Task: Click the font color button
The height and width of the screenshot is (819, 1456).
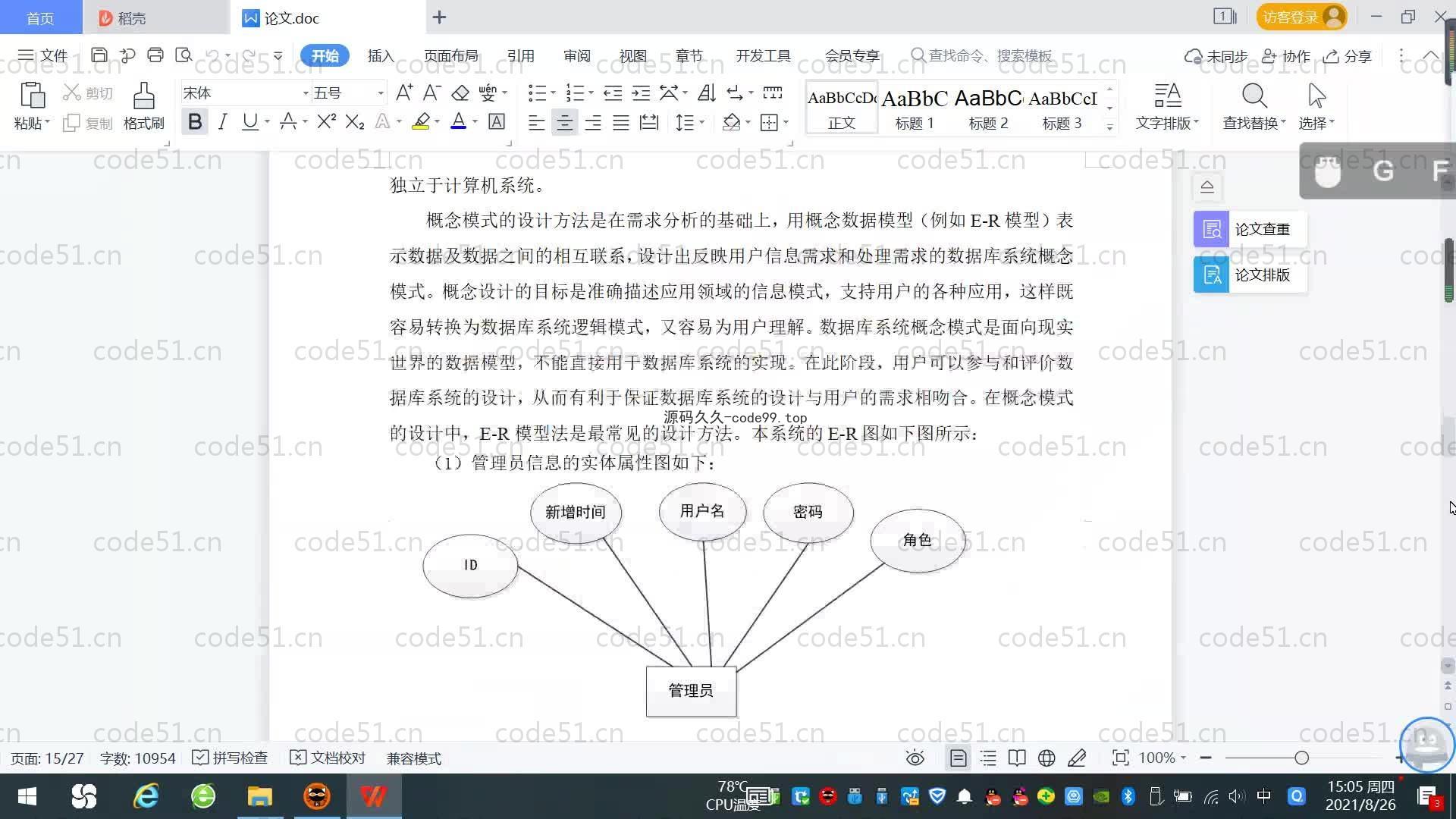Action: (x=459, y=121)
